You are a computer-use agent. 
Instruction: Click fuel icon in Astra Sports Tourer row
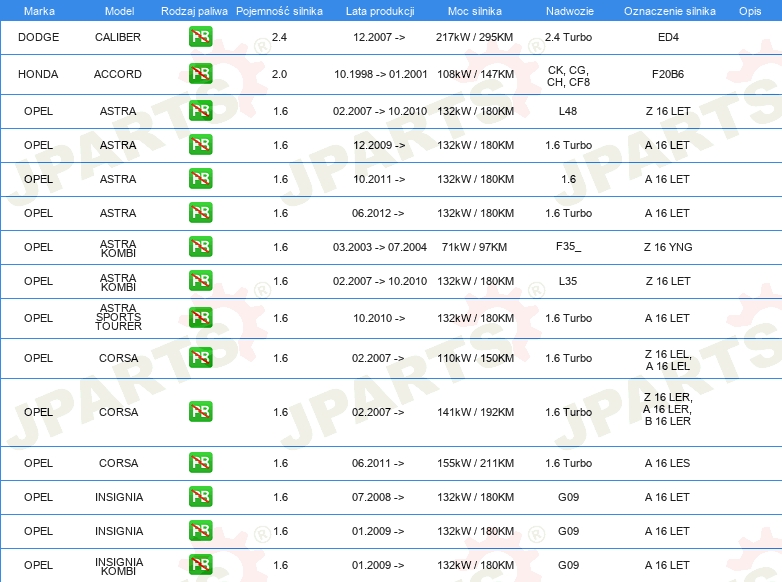coord(200,318)
